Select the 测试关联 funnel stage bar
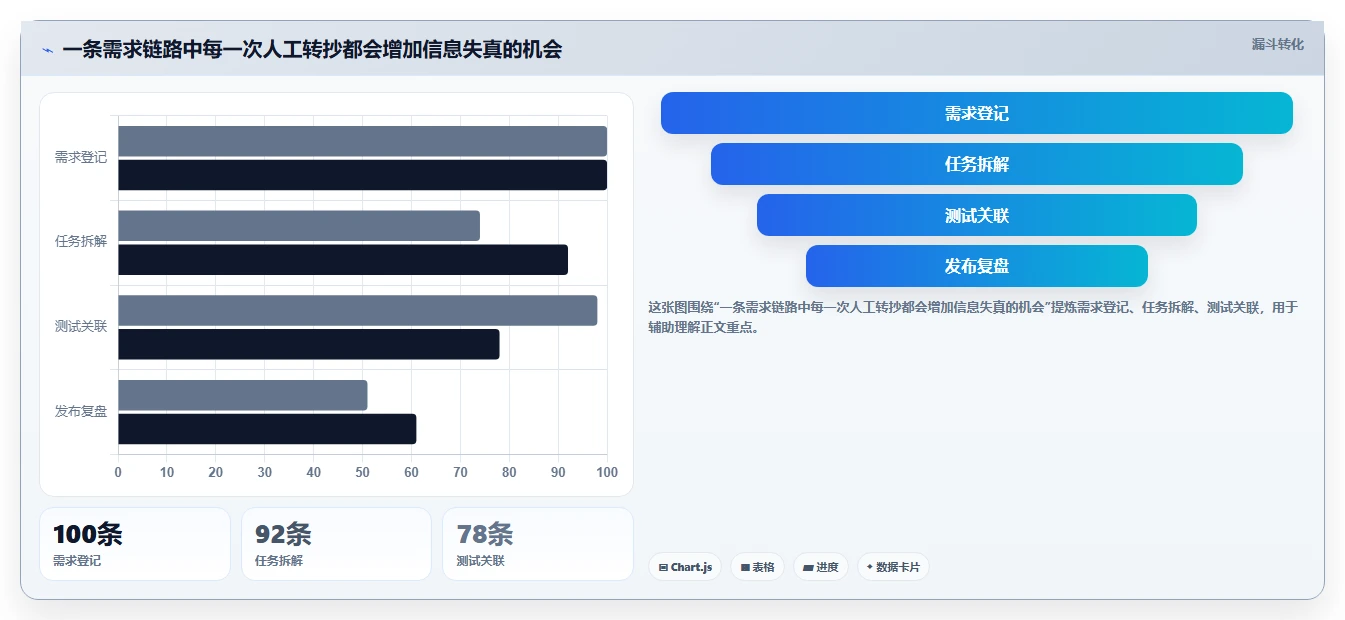 pyautogui.click(x=976, y=215)
